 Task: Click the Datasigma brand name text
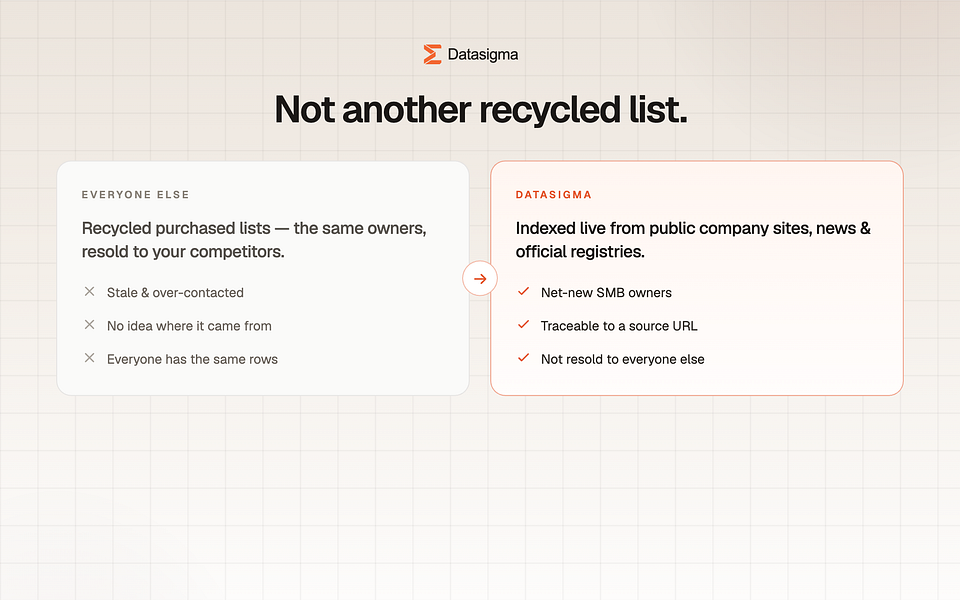point(482,54)
